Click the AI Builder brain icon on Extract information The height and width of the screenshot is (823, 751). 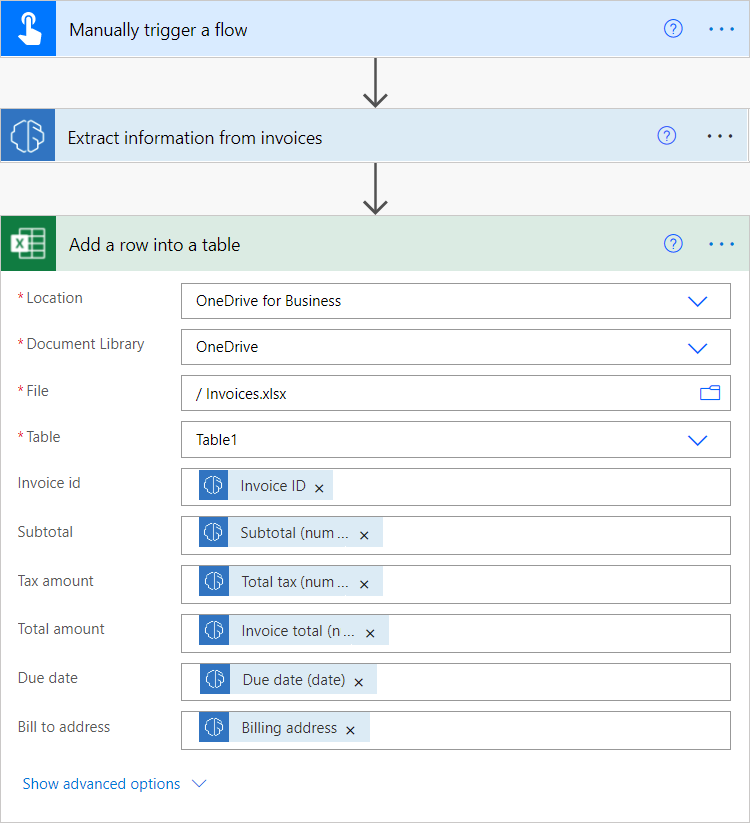(x=27, y=135)
